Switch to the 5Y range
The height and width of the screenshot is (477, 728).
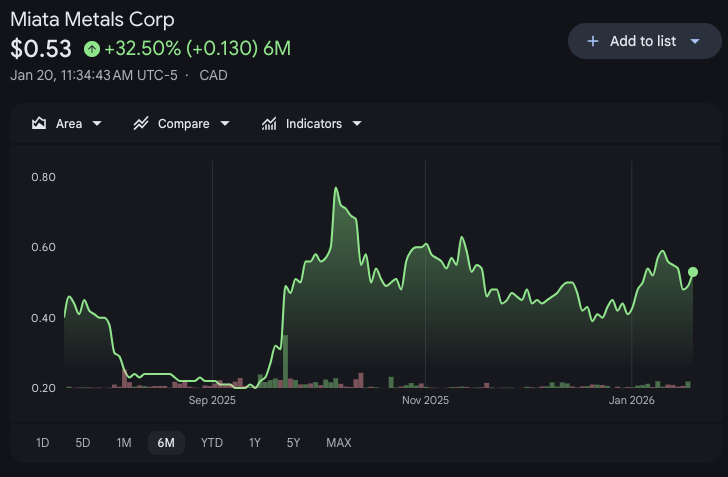[x=293, y=443]
